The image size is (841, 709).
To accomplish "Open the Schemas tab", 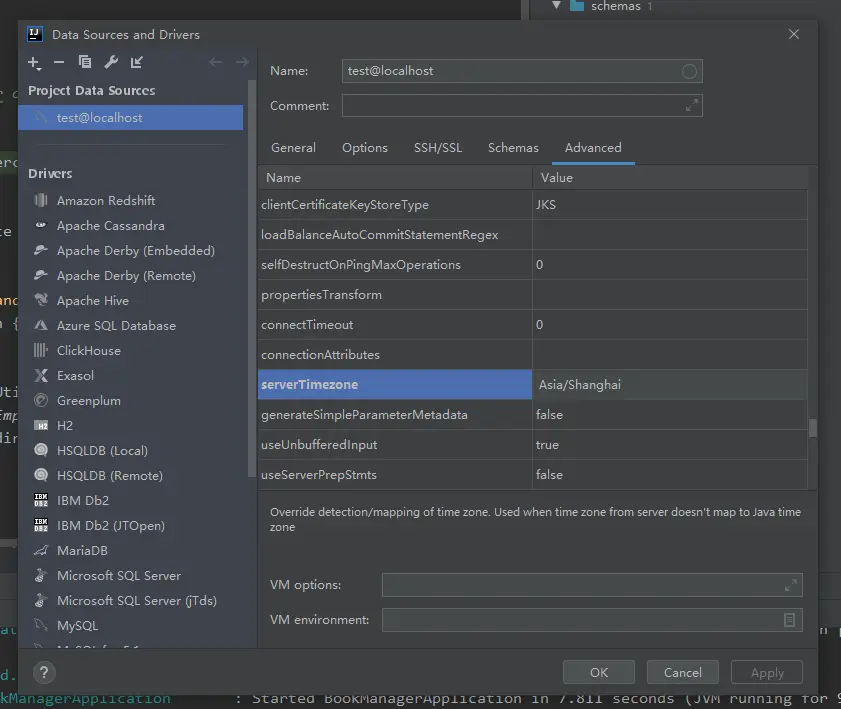I will (513, 148).
